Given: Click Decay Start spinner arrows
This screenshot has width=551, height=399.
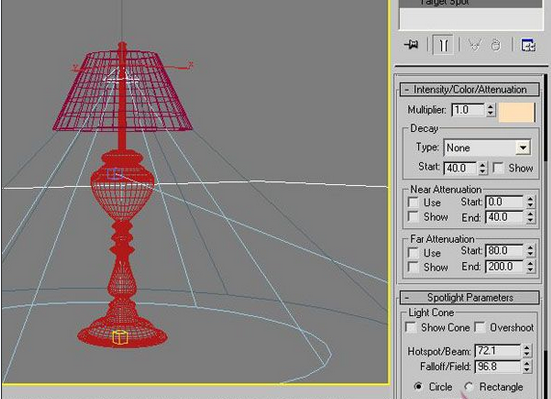Looking at the screenshot, I should point(482,168).
